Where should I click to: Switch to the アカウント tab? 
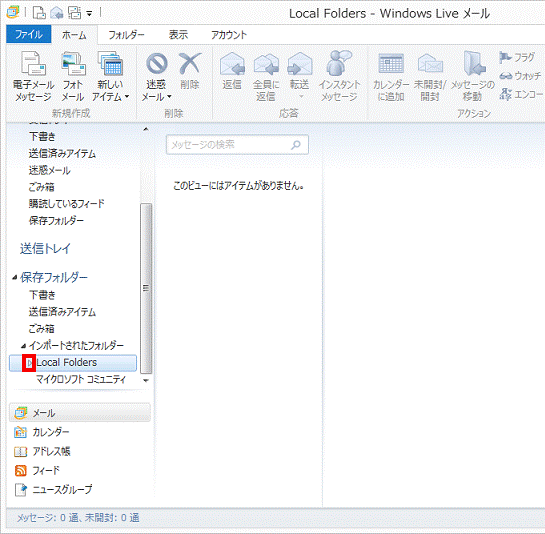[x=229, y=35]
